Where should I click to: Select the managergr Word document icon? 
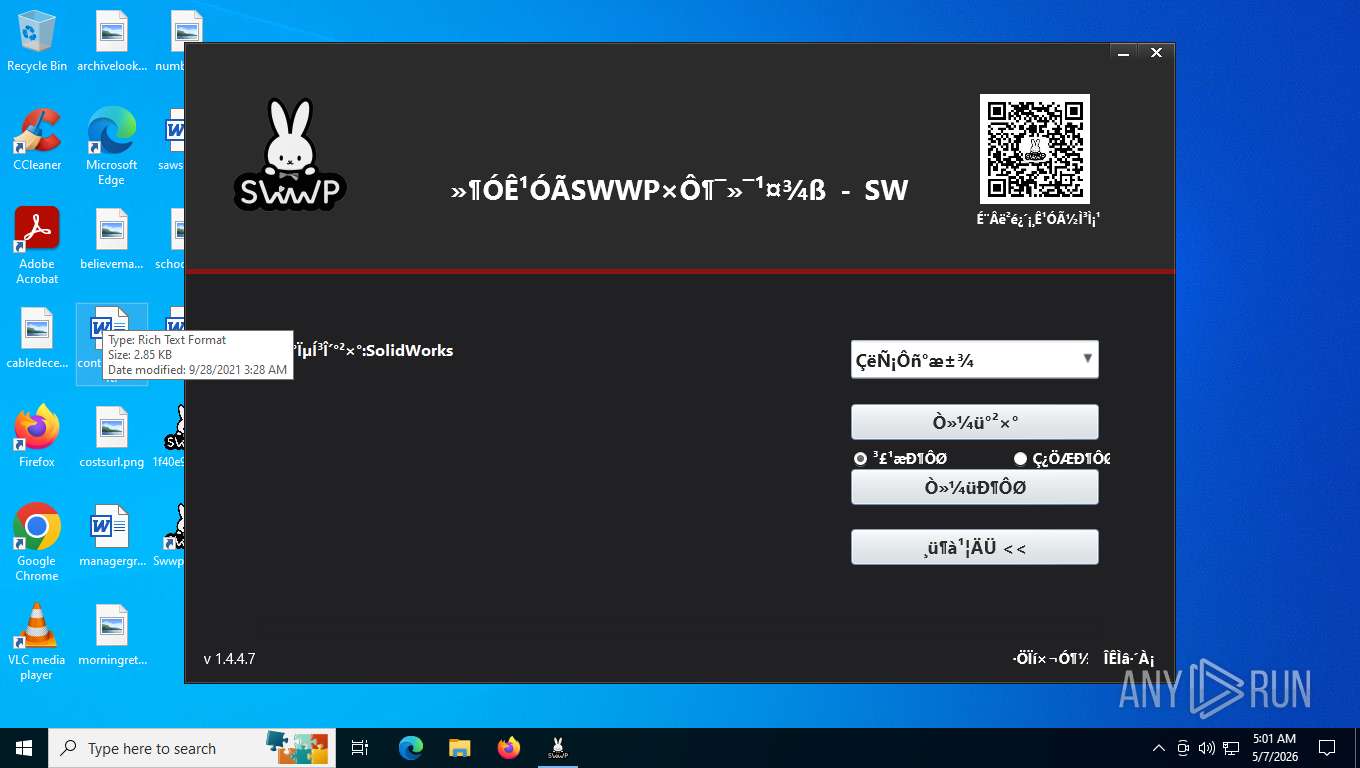point(111,536)
